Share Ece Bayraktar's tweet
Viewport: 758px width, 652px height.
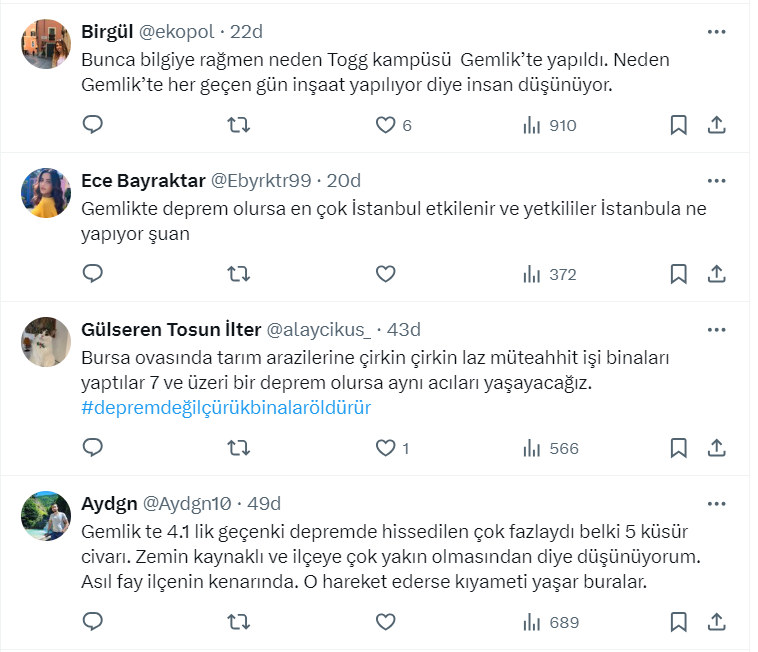[x=716, y=274]
